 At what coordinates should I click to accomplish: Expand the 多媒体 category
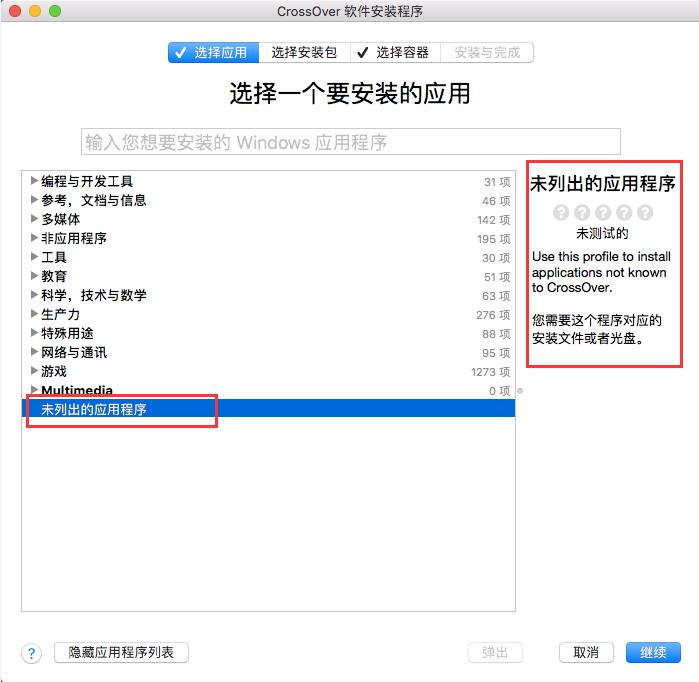[34, 218]
